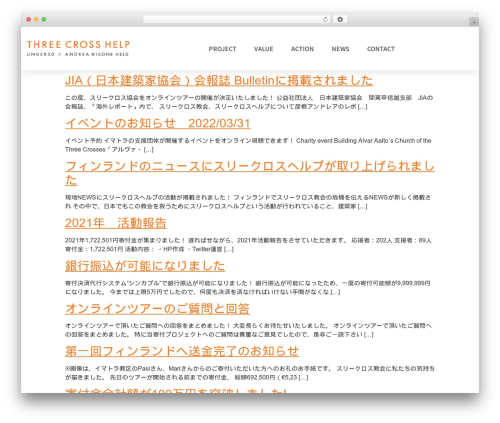
Task: Open the ACTION menu item
Action: click(302, 49)
